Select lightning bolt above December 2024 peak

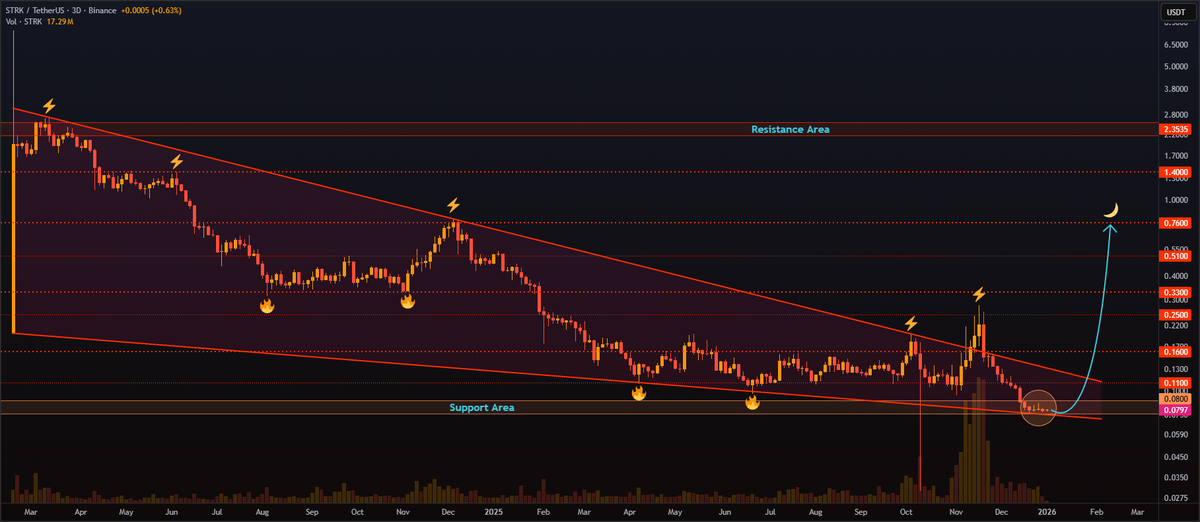point(453,205)
